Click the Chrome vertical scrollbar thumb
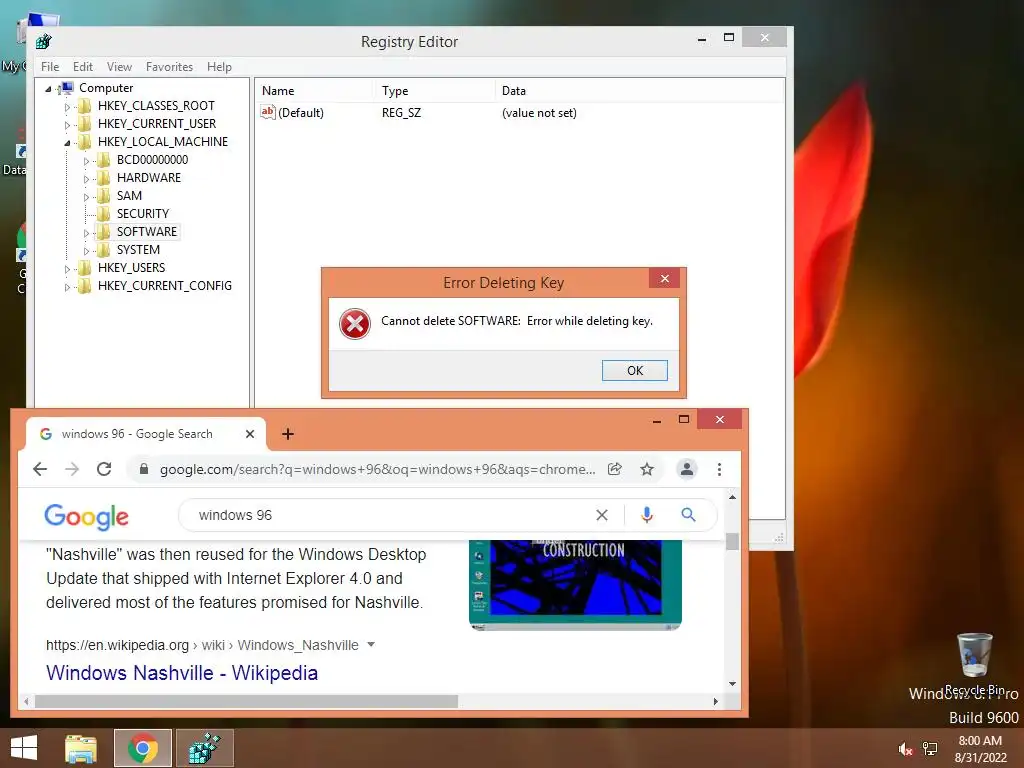The image size is (1024, 768). point(732,541)
